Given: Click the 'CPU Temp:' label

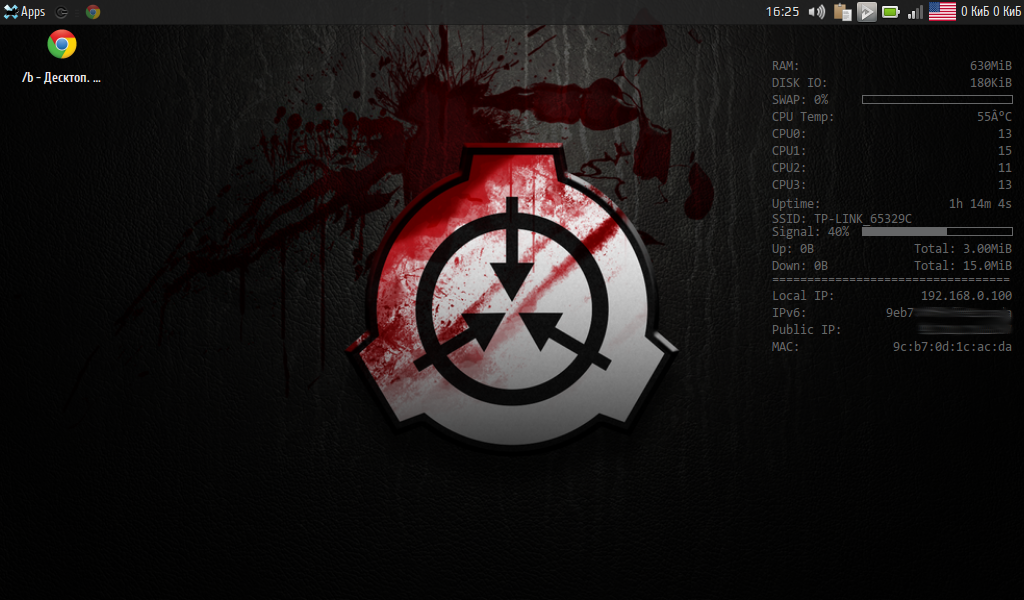Looking at the screenshot, I should pos(803,118).
